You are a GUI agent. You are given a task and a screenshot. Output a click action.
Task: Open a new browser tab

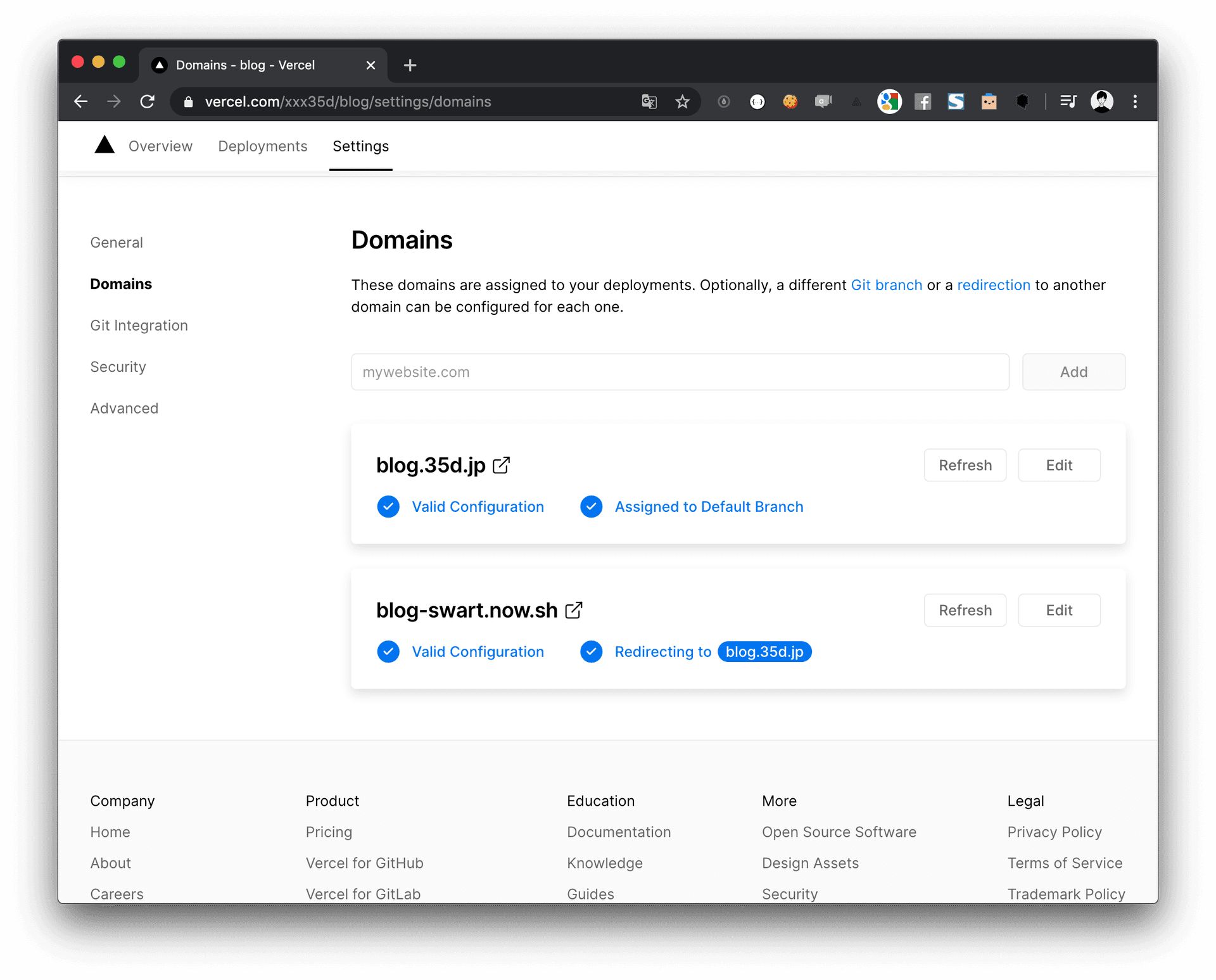(410, 65)
